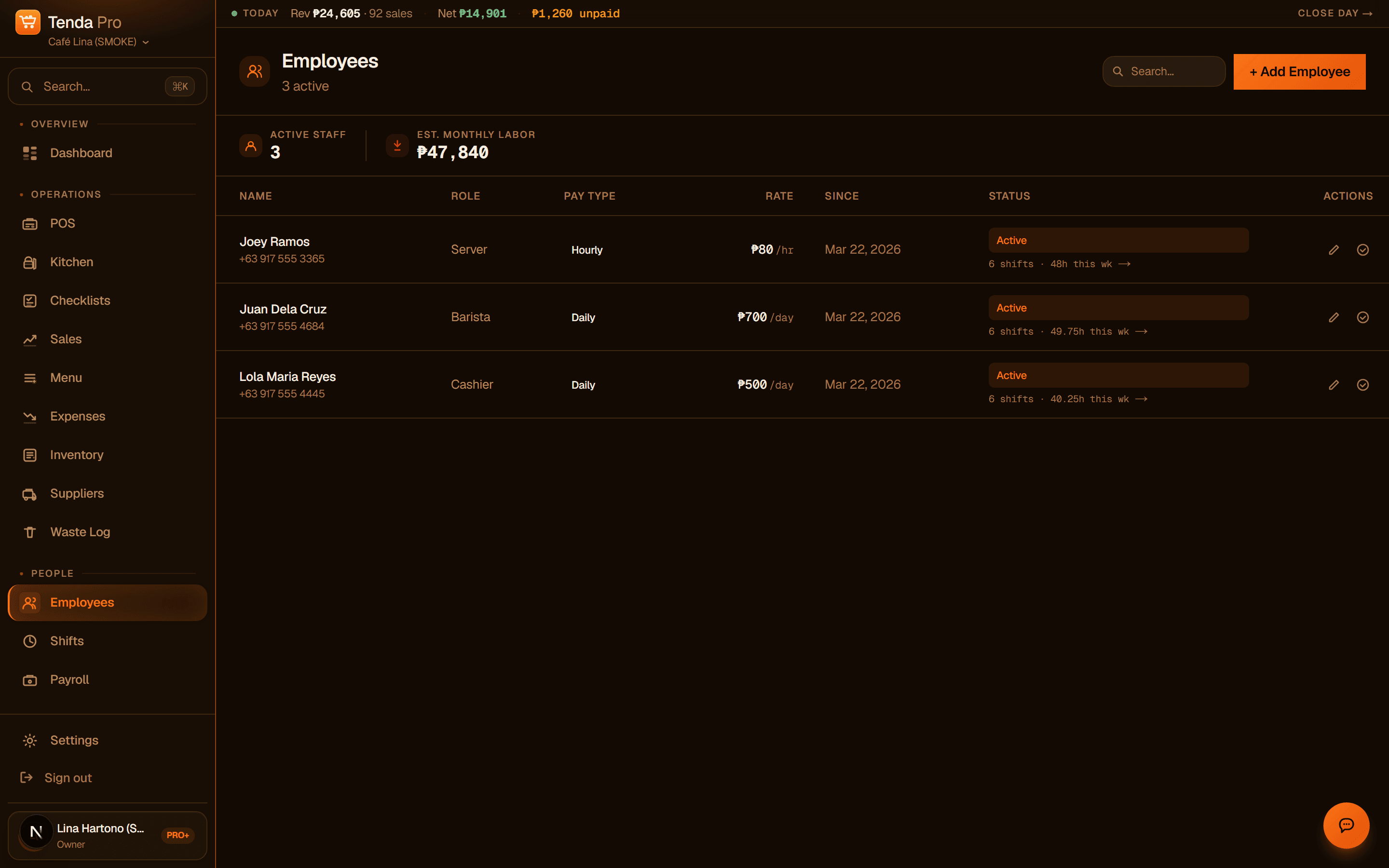The image size is (1389, 868).
Task: Open Lola Maria Reyes's 40.25h this wk link
Action: pyautogui.click(x=1068, y=399)
